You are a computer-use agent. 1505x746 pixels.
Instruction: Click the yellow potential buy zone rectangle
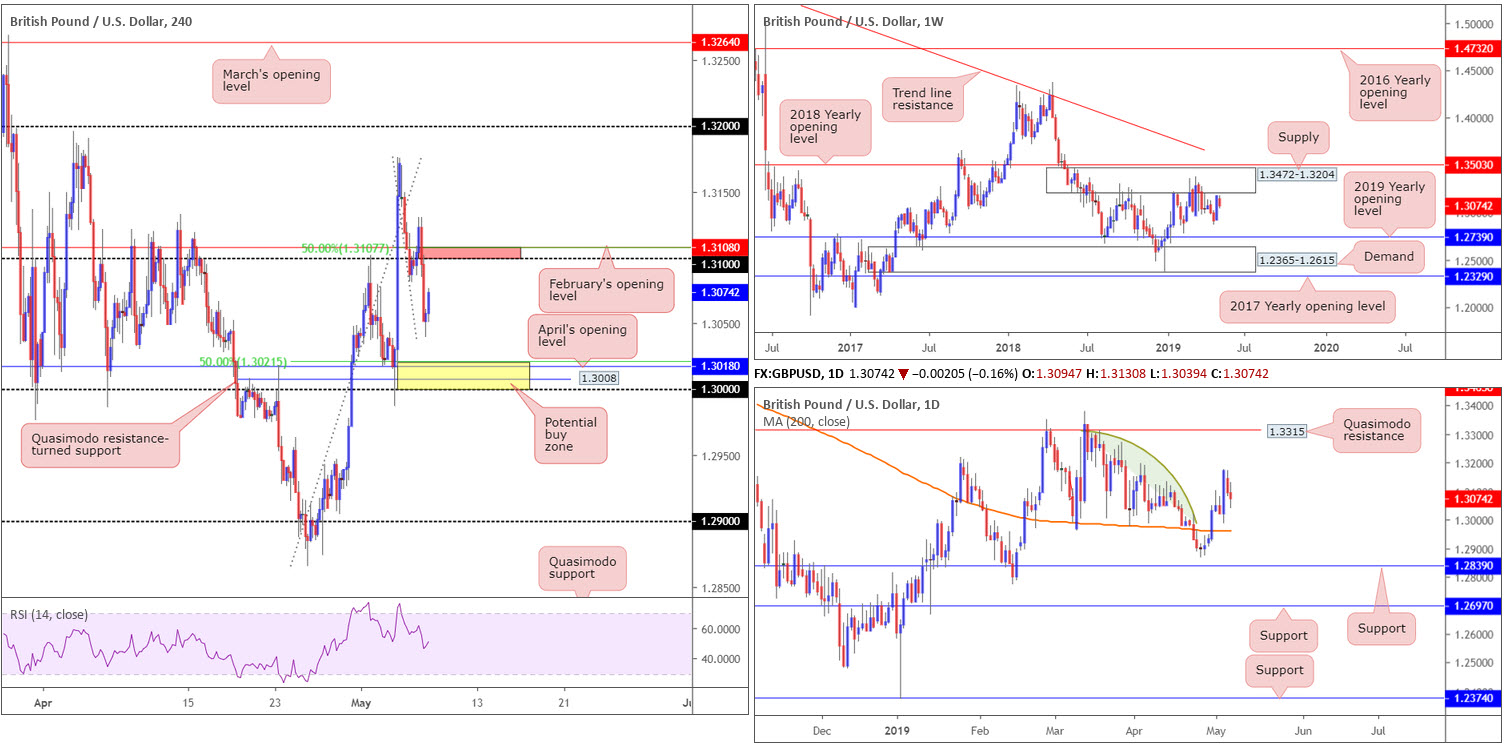[x=463, y=375]
